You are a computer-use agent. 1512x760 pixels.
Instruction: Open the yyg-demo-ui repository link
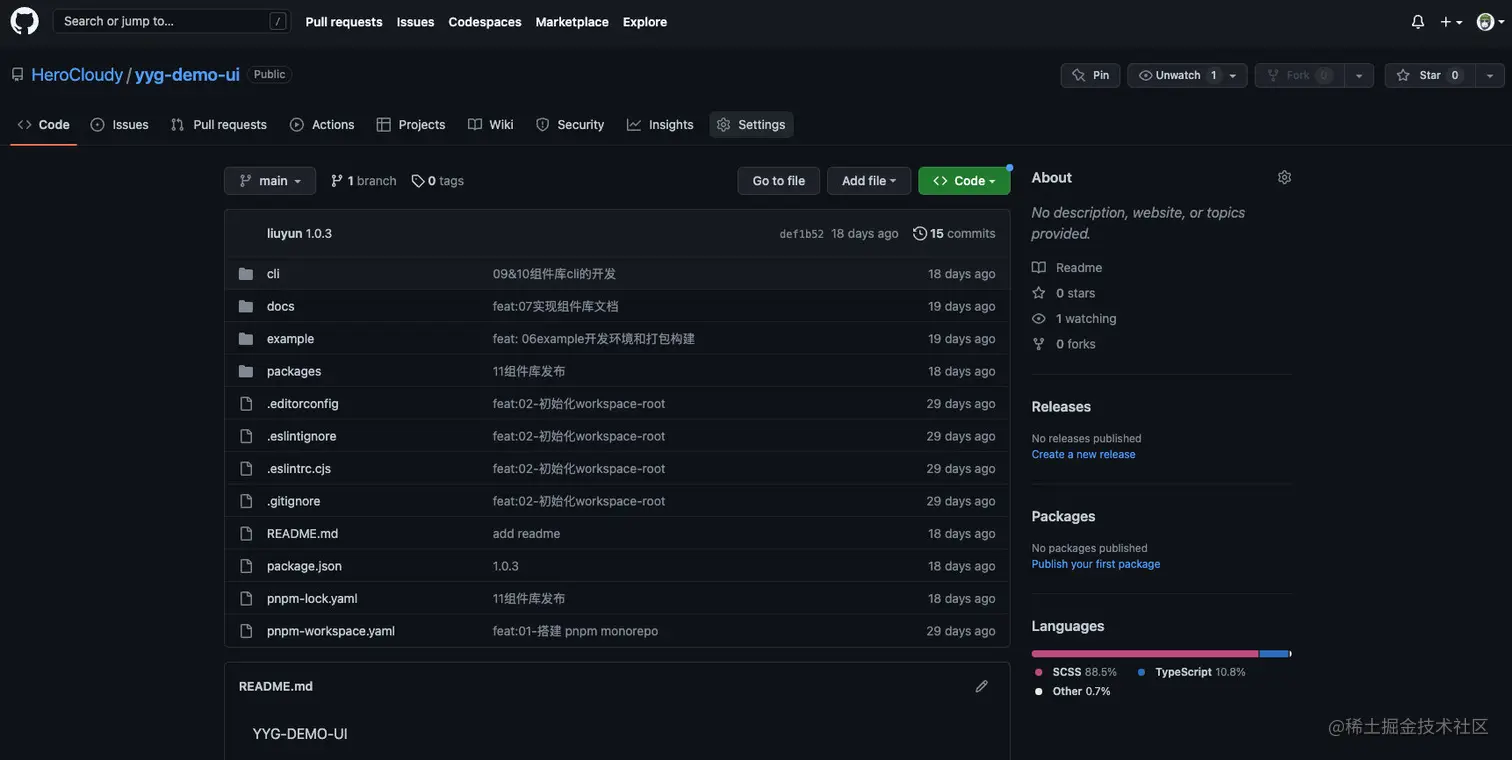pyautogui.click(x=187, y=75)
